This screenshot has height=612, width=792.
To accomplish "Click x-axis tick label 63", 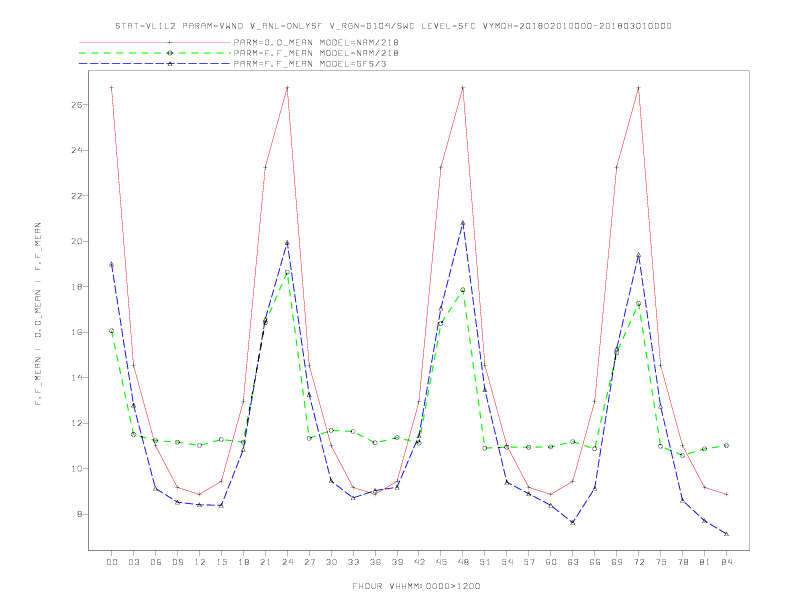I will point(573,562).
